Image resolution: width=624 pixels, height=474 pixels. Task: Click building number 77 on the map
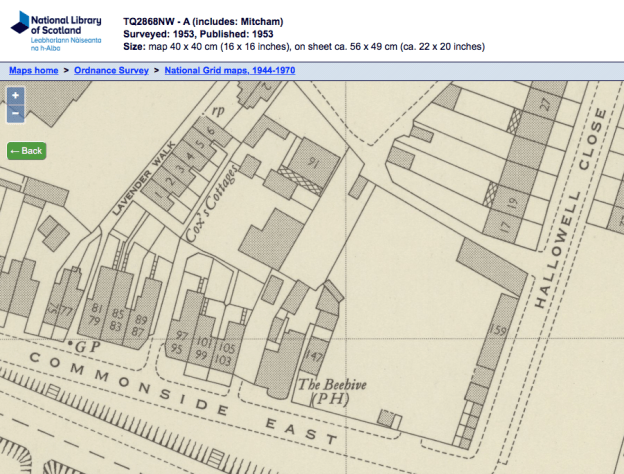(x=65, y=312)
